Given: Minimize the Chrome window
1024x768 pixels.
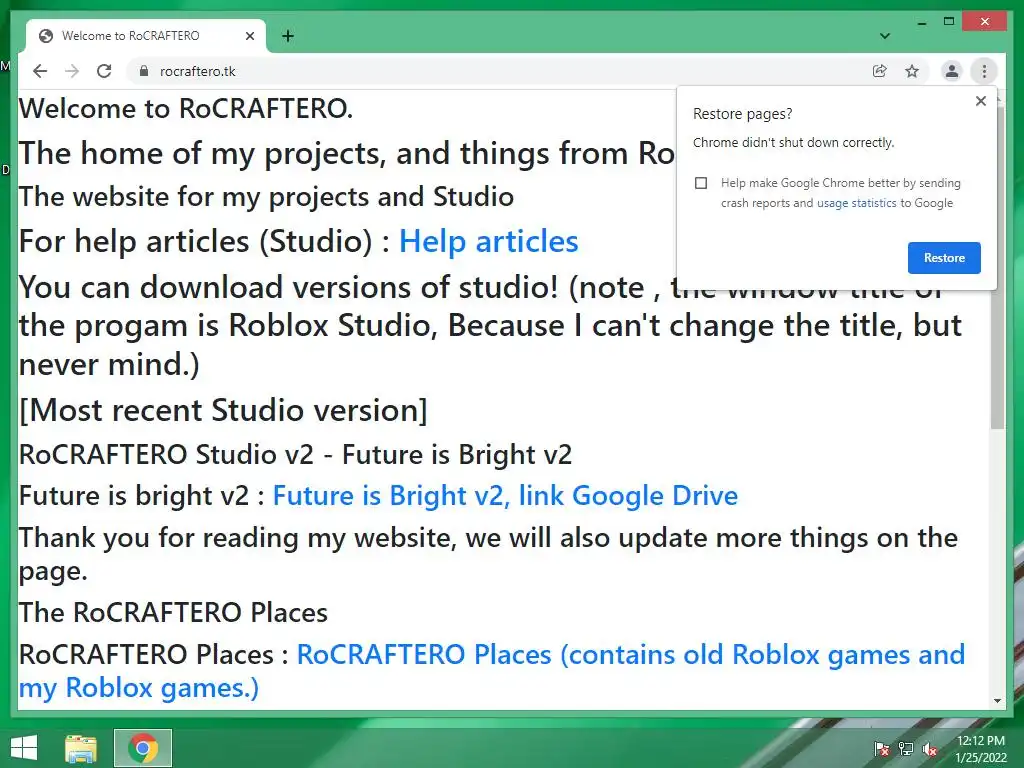Looking at the screenshot, I should pyautogui.click(x=921, y=22).
